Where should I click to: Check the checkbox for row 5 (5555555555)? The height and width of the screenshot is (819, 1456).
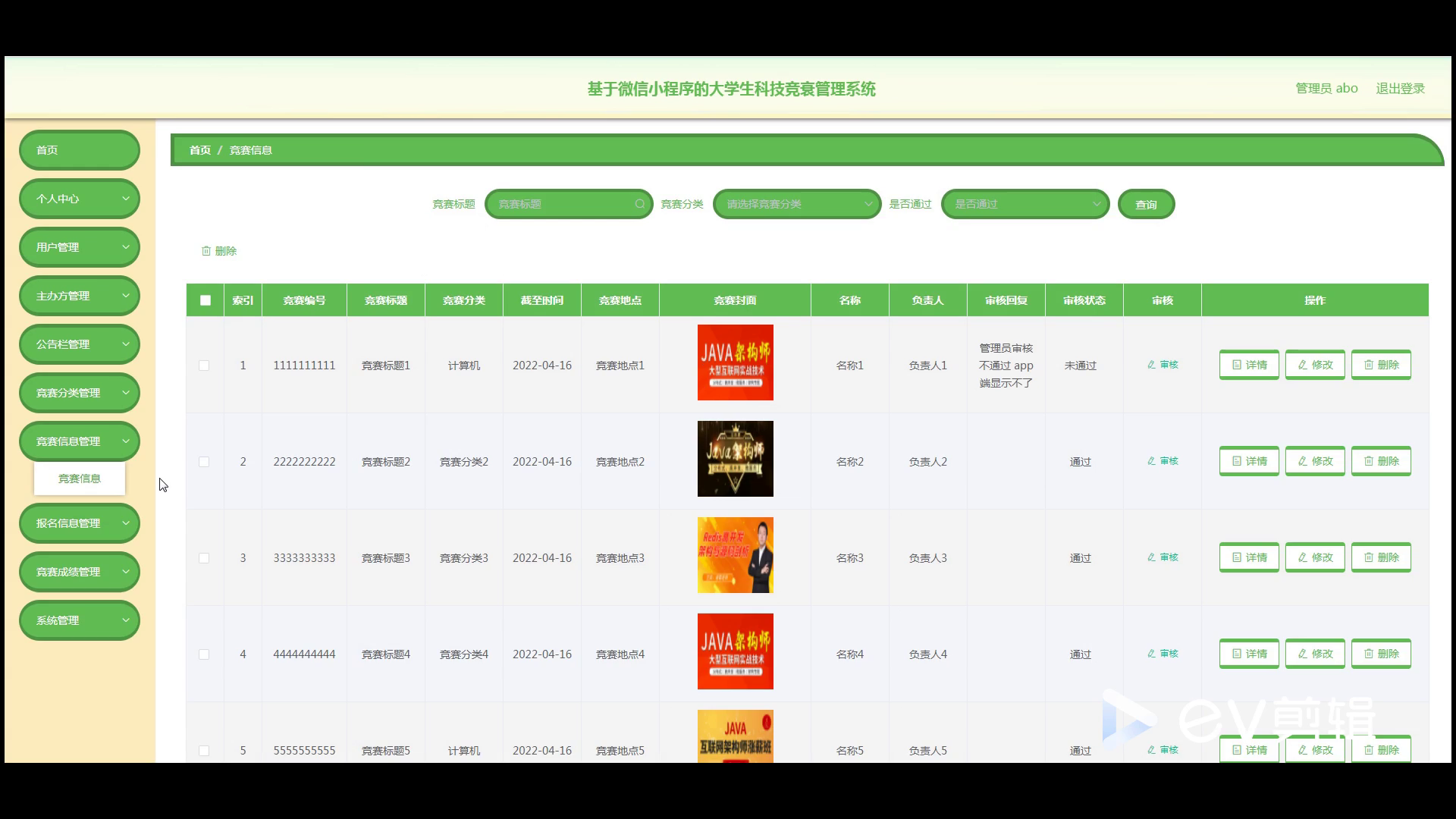[204, 751]
